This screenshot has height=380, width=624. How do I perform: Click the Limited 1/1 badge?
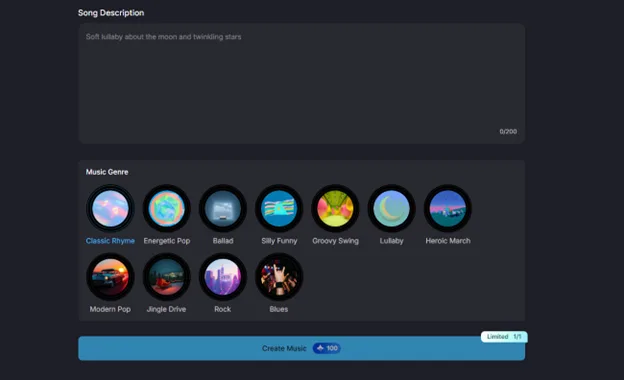pos(504,337)
